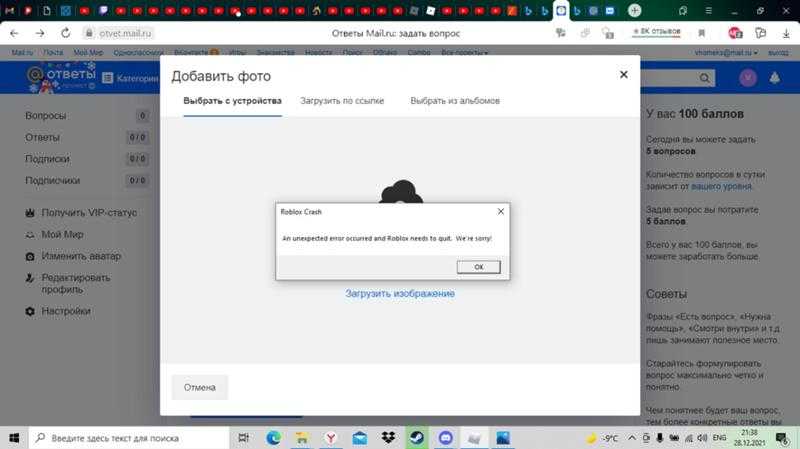Switch to 'Выбрать из альбомов' tab

[455, 101]
